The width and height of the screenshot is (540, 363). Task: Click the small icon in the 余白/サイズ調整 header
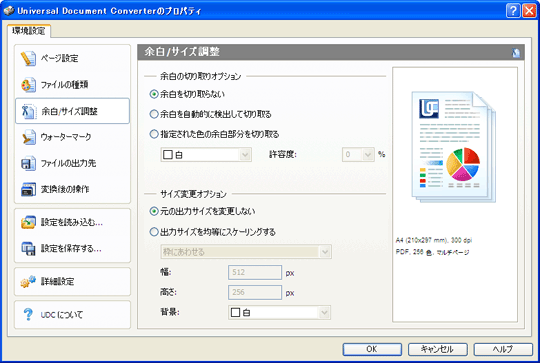[x=516, y=53]
